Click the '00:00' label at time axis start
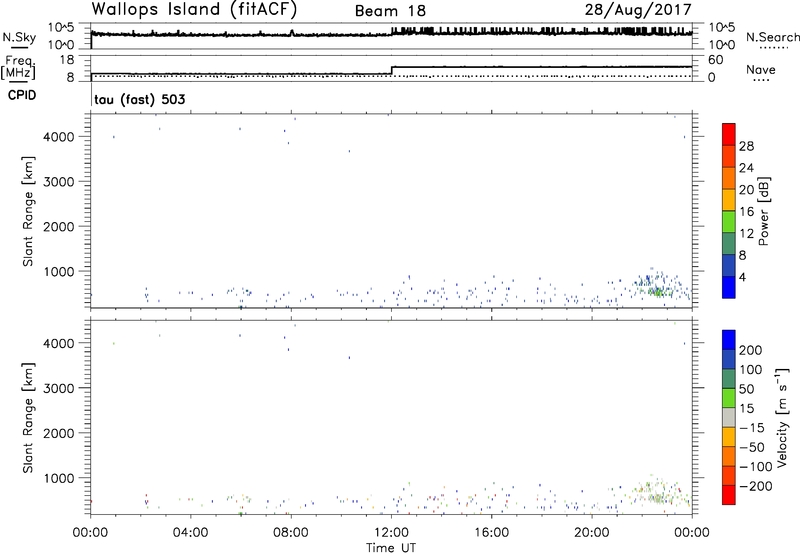The height and width of the screenshot is (554, 800). pos(90,533)
